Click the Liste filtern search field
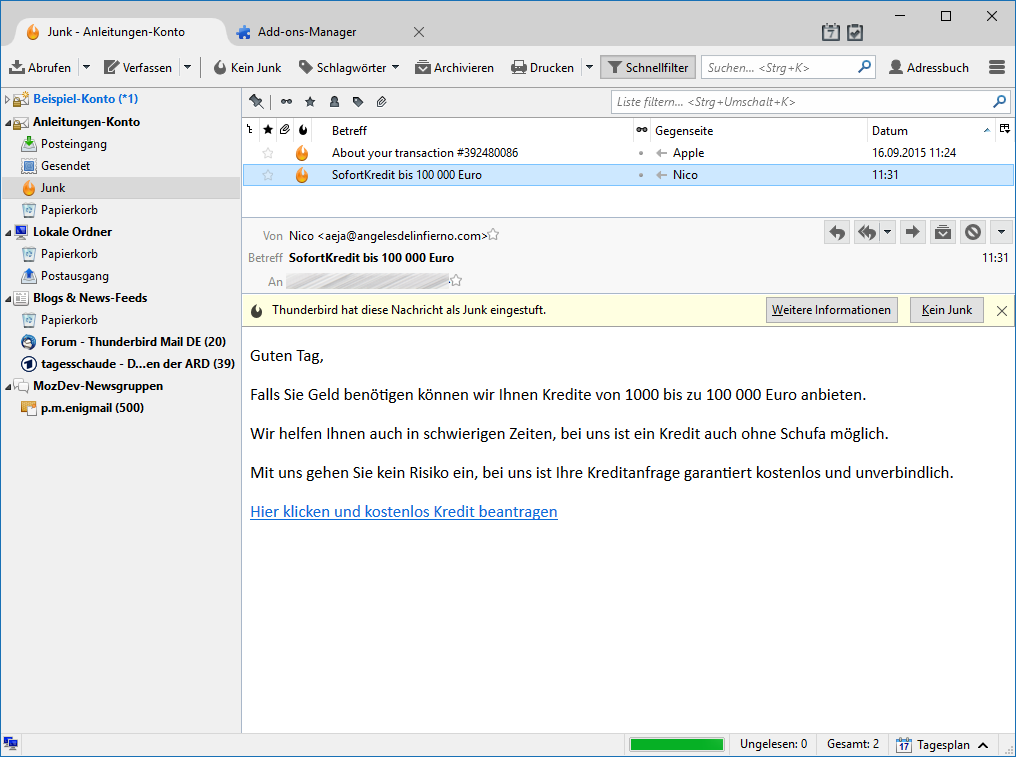Screen dimensions: 1016x757 [802, 102]
